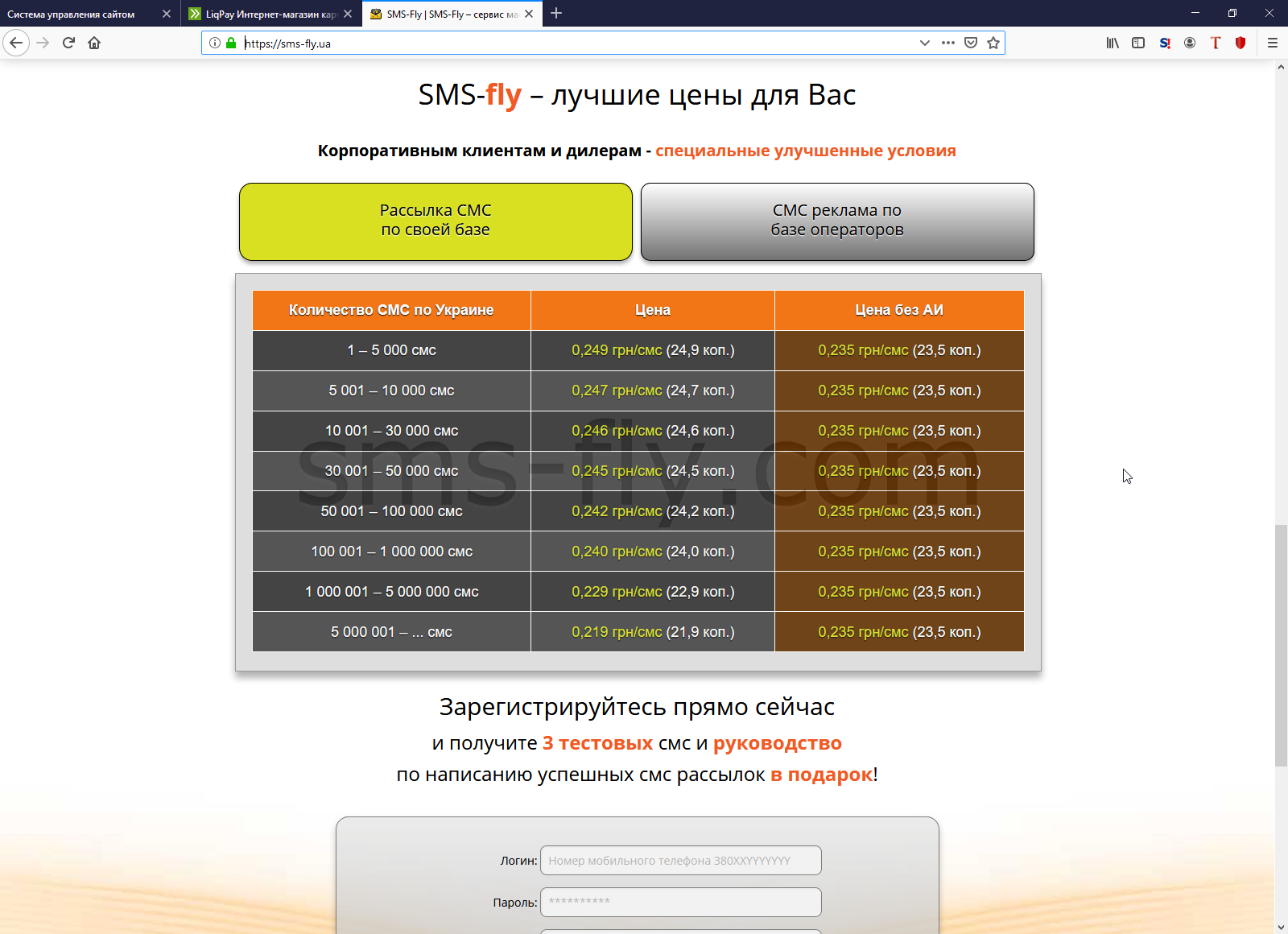Viewport: 1288px width, 934px height.
Task: Click the red T extension icon
Action: (x=1216, y=43)
